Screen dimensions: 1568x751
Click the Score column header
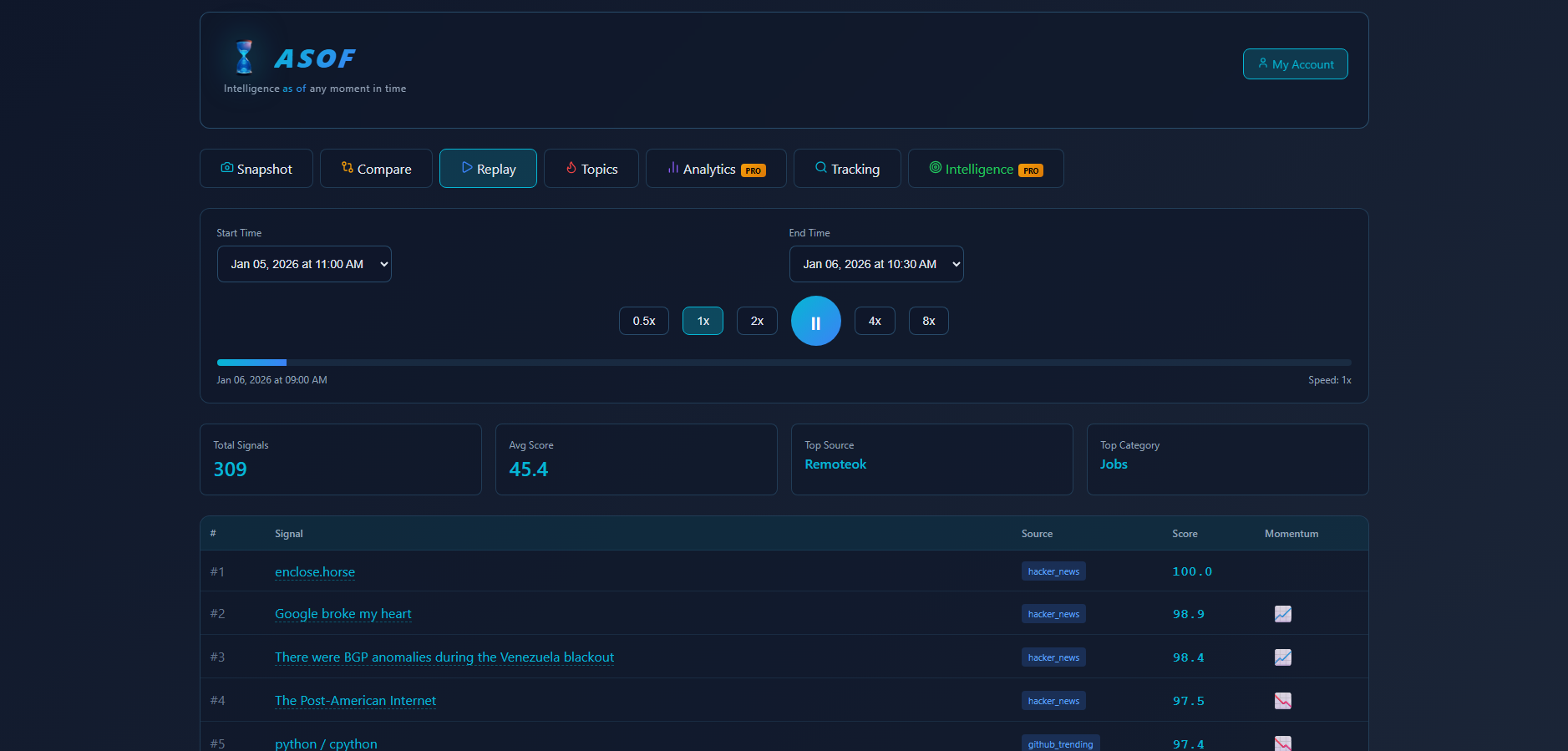point(1185,534)
